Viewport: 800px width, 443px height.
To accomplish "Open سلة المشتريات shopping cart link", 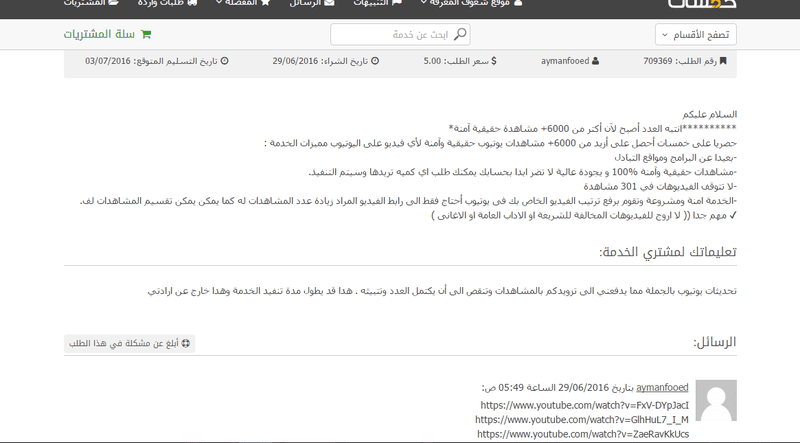I will [x=107, y=34].
